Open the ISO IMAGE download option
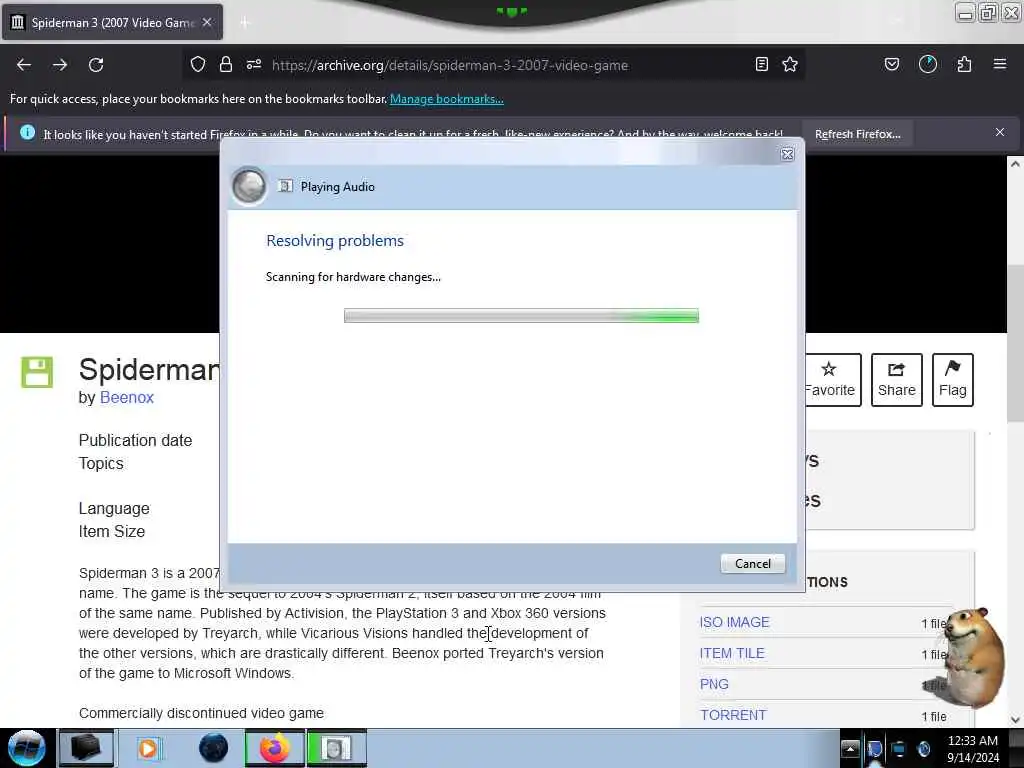1024x768 pixels. (x=735, y=622)
